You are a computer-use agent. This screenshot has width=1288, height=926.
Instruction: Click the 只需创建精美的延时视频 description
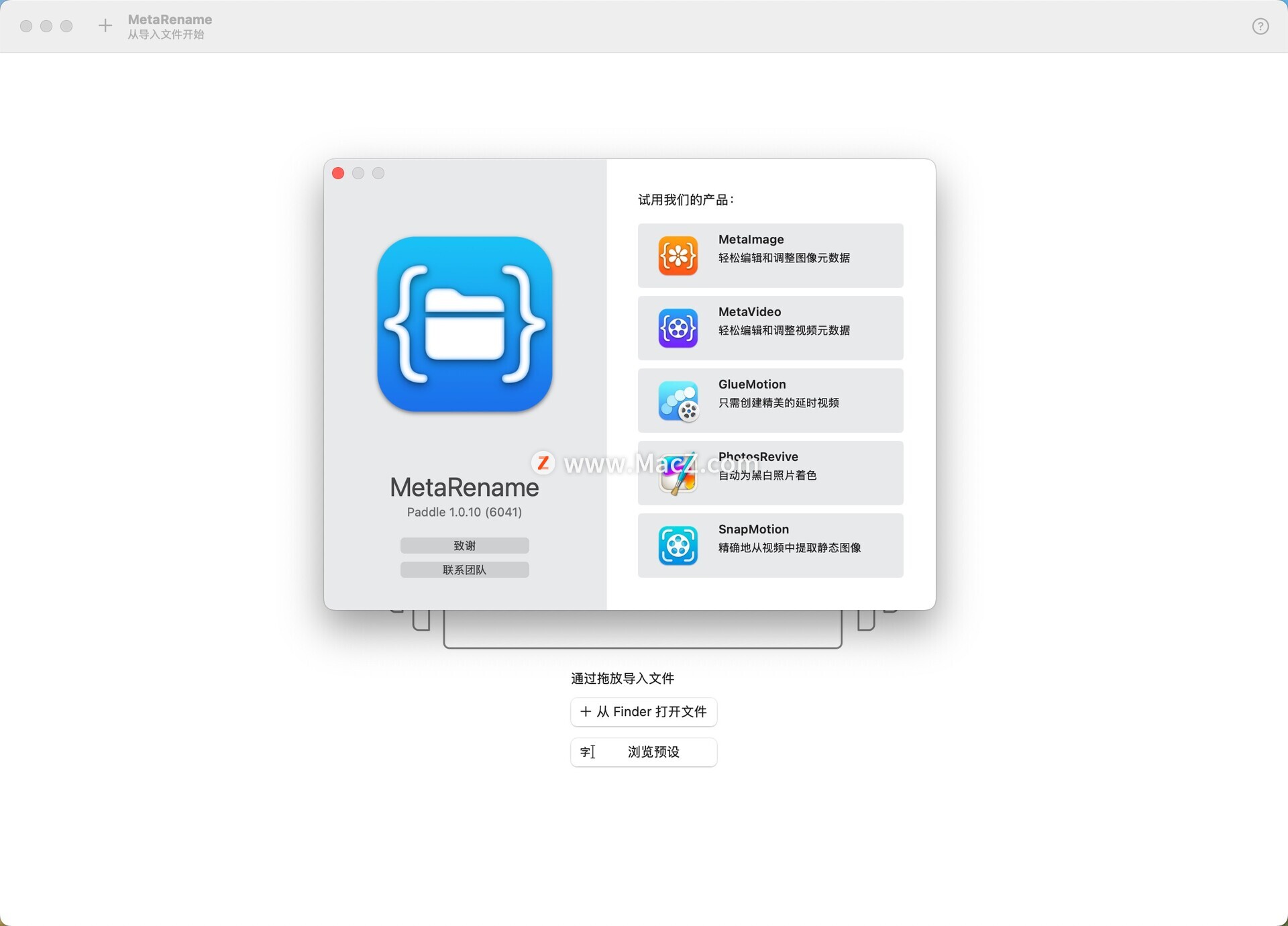point(778,403)
